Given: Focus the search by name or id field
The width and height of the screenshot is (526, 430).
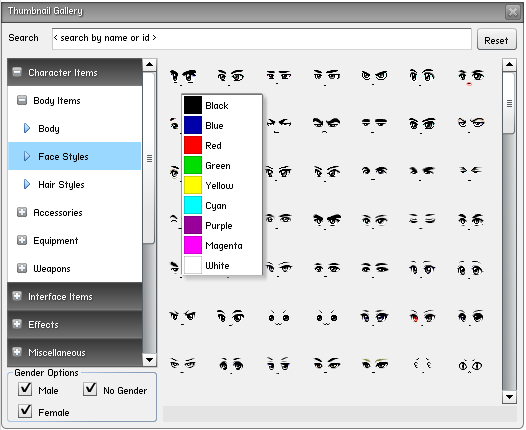Looking at the screenshot, I should pos(262,39).
